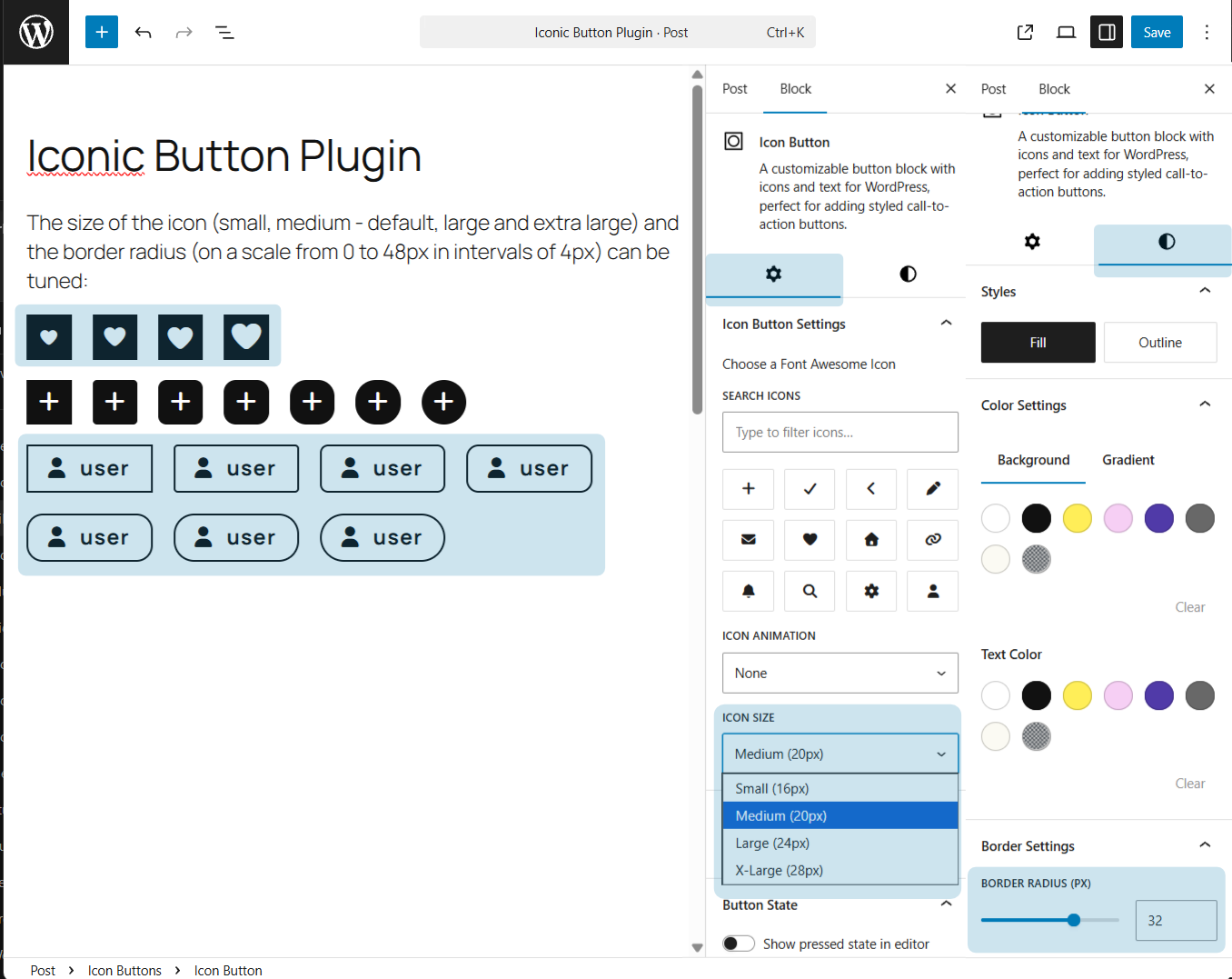
Task: Choose the left chevron icon in the grid
Action: tap(871, 489)
